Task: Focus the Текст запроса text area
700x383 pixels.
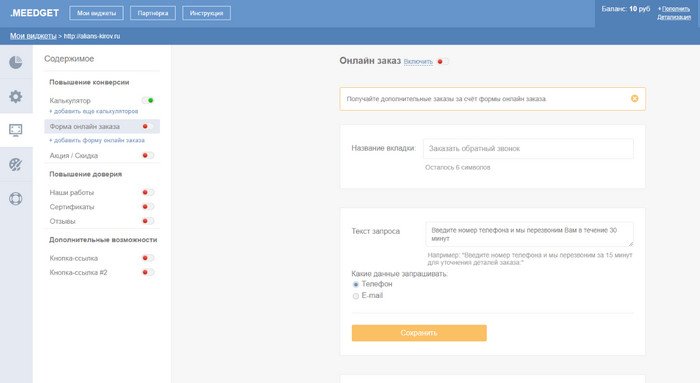Action: point(529,234)
